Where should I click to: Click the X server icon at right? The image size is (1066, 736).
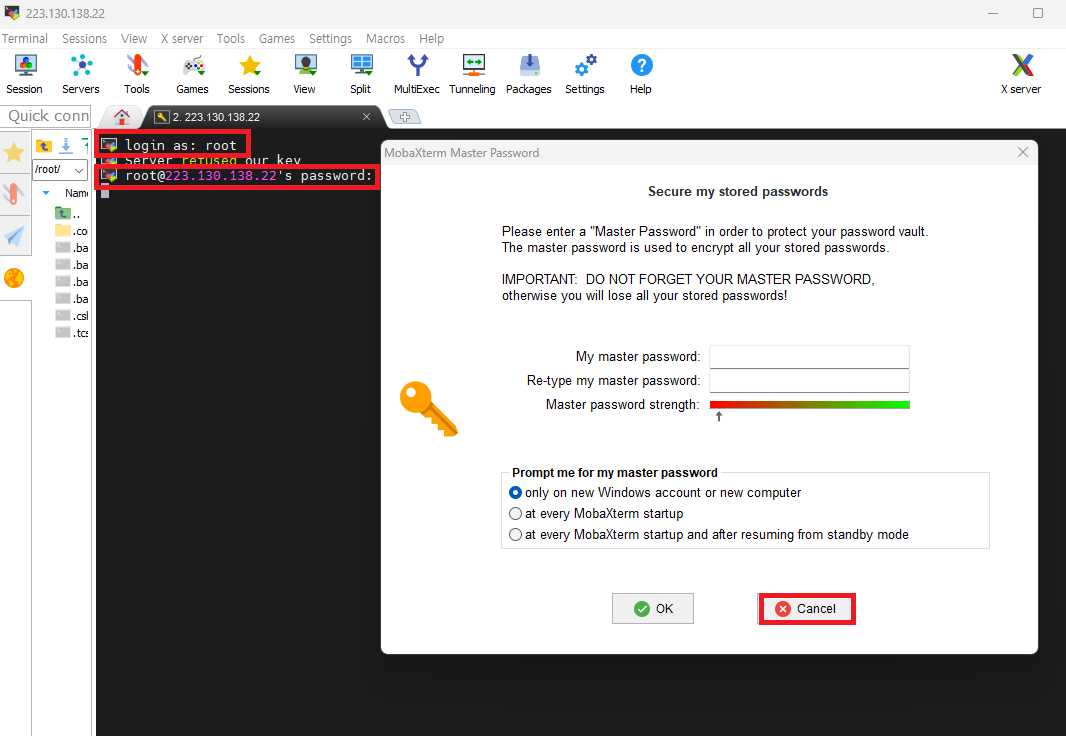(x=1021, y=74)
